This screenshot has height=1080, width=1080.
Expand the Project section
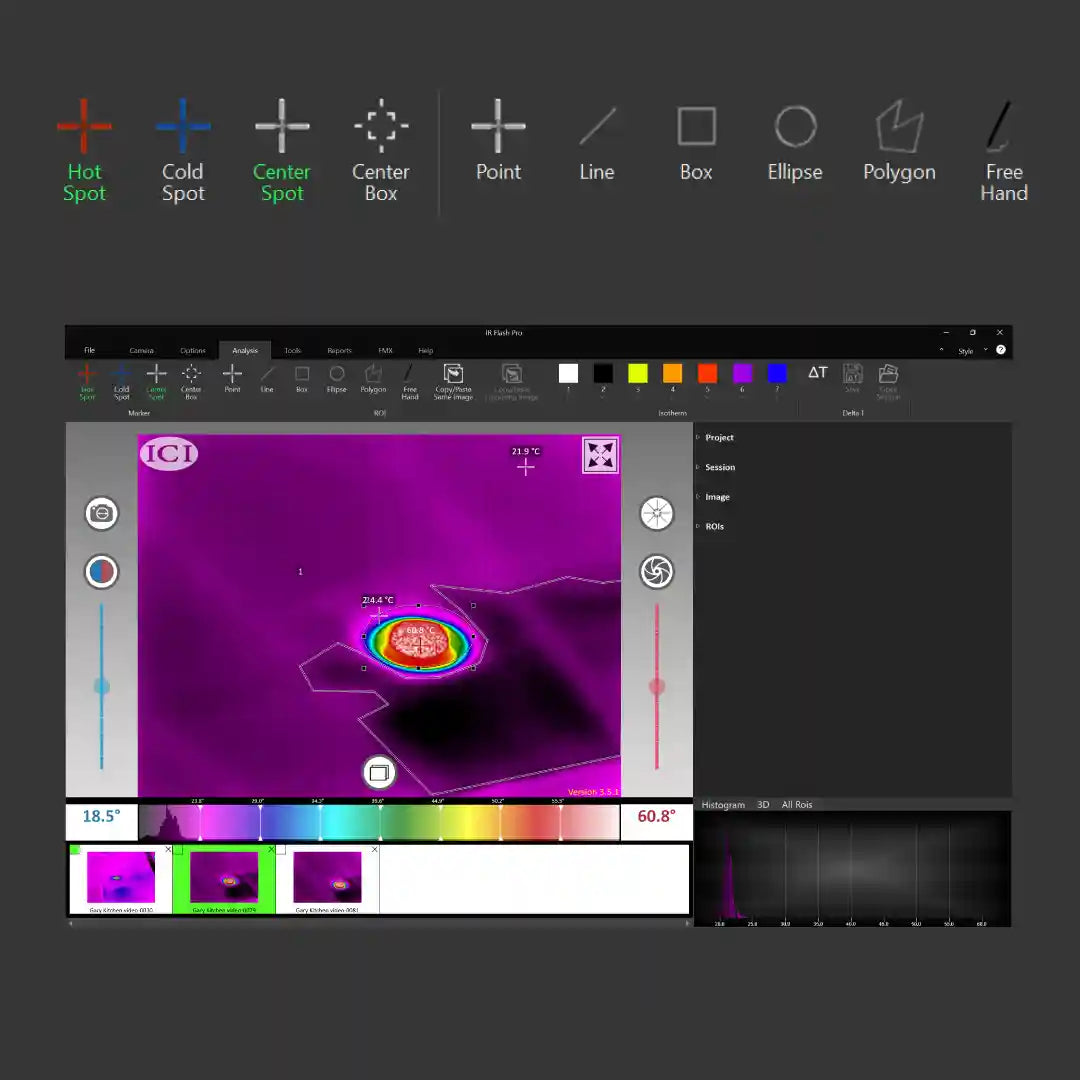(718, 438)
